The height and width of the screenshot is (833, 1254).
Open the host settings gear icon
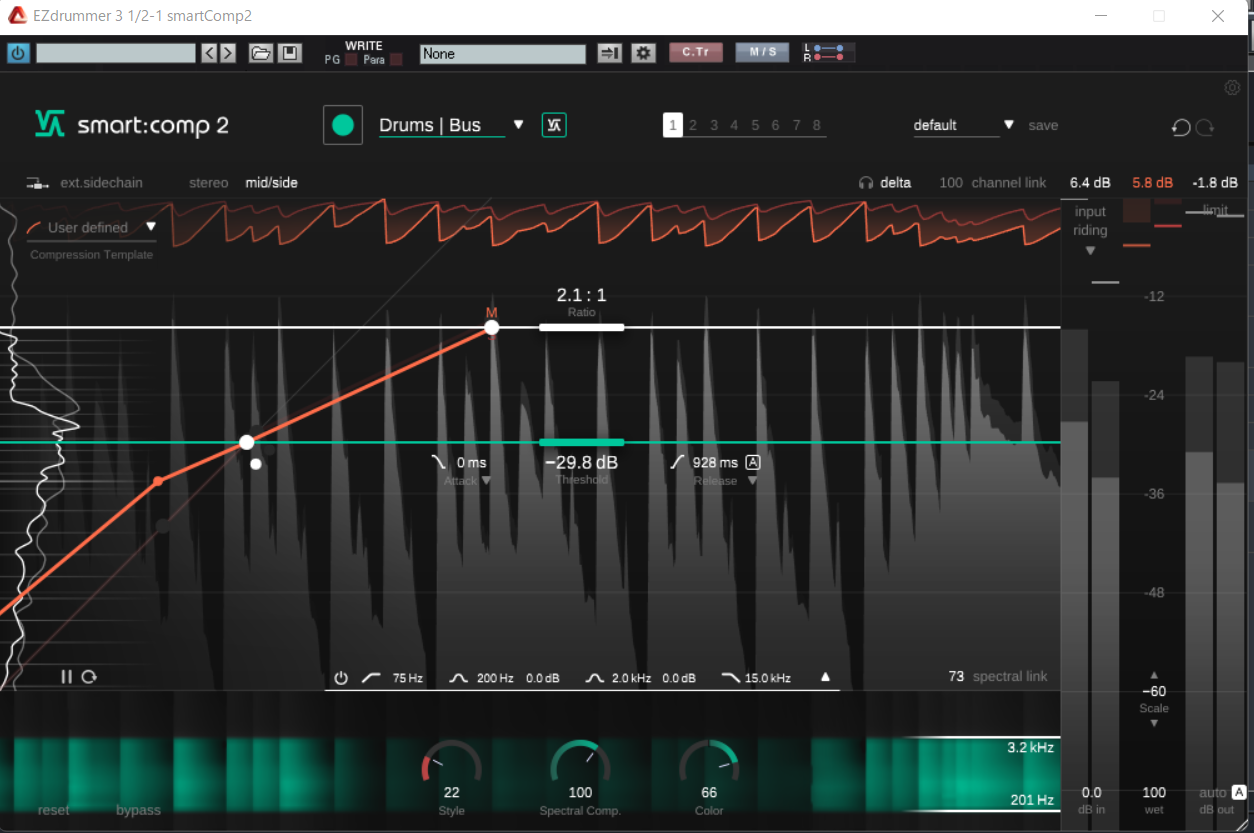644,53
